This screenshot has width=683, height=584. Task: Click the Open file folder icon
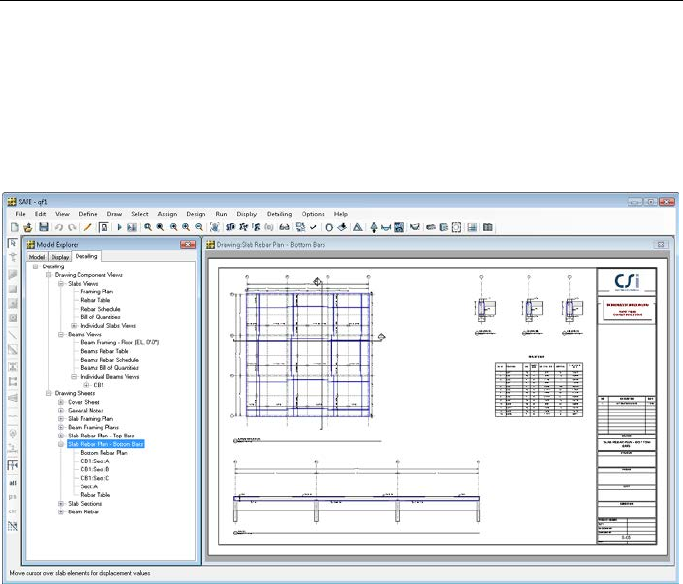tap(30, 228)
